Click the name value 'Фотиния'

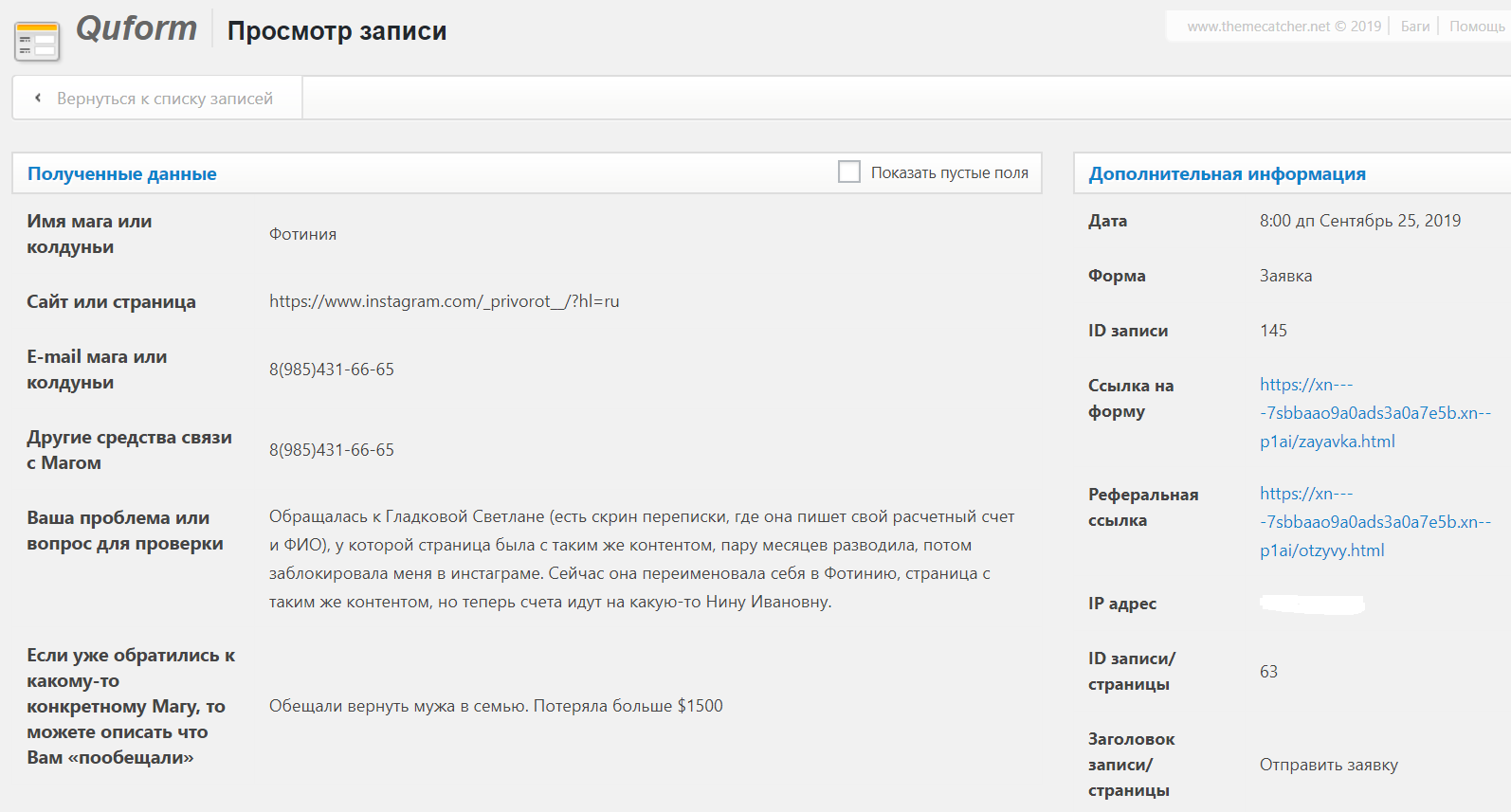point(302,234)
